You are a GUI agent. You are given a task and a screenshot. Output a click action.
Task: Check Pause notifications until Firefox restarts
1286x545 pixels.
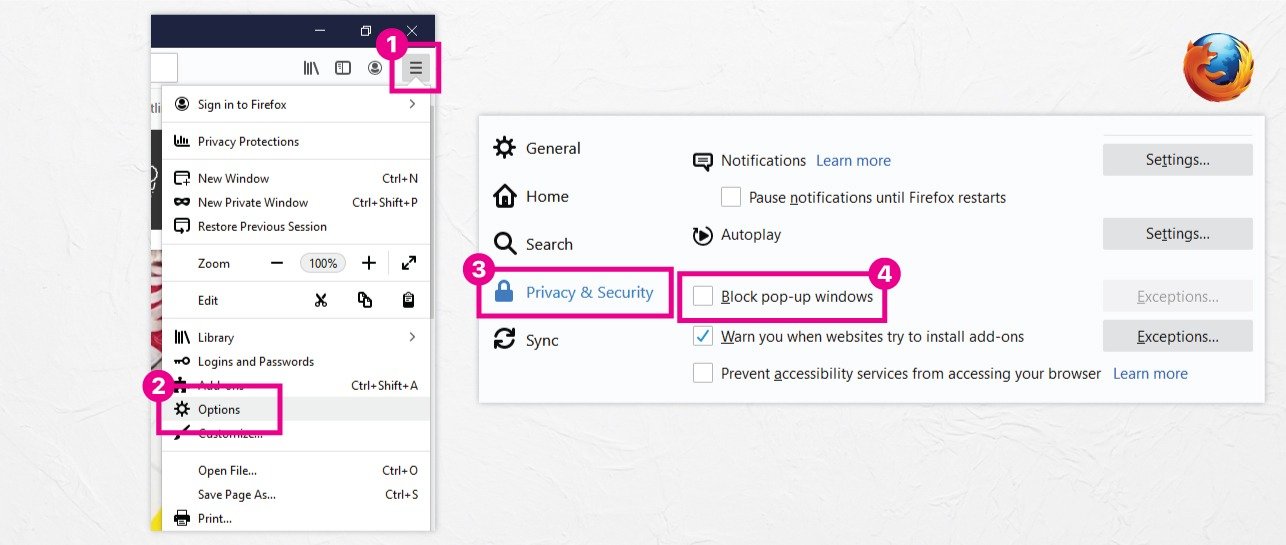731,197
